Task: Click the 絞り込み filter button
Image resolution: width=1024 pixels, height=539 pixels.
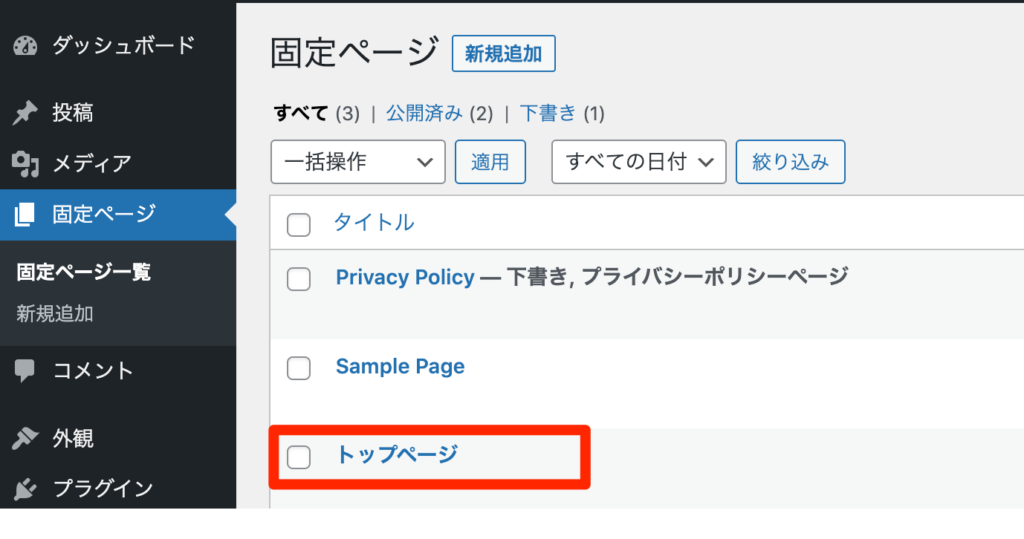Action: coord(790,161)
